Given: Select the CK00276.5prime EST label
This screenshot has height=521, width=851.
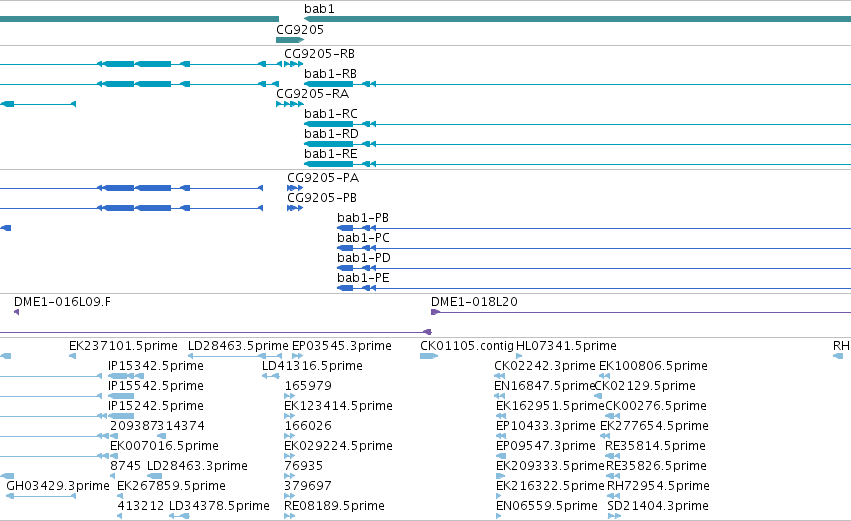Looking at the screenshot, I should pos(656,406).
